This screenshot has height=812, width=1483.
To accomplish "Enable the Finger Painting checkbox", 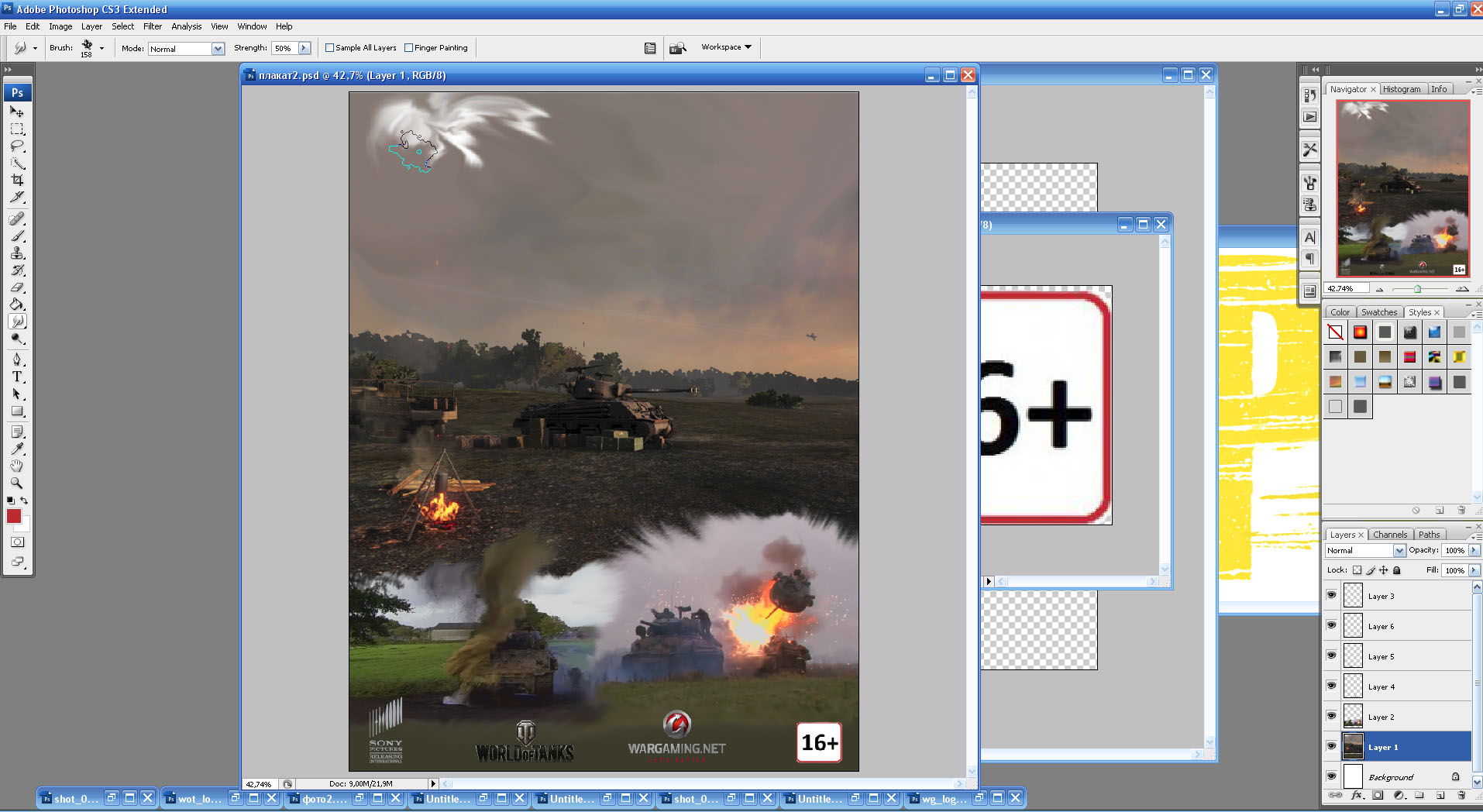I will 408,48.
